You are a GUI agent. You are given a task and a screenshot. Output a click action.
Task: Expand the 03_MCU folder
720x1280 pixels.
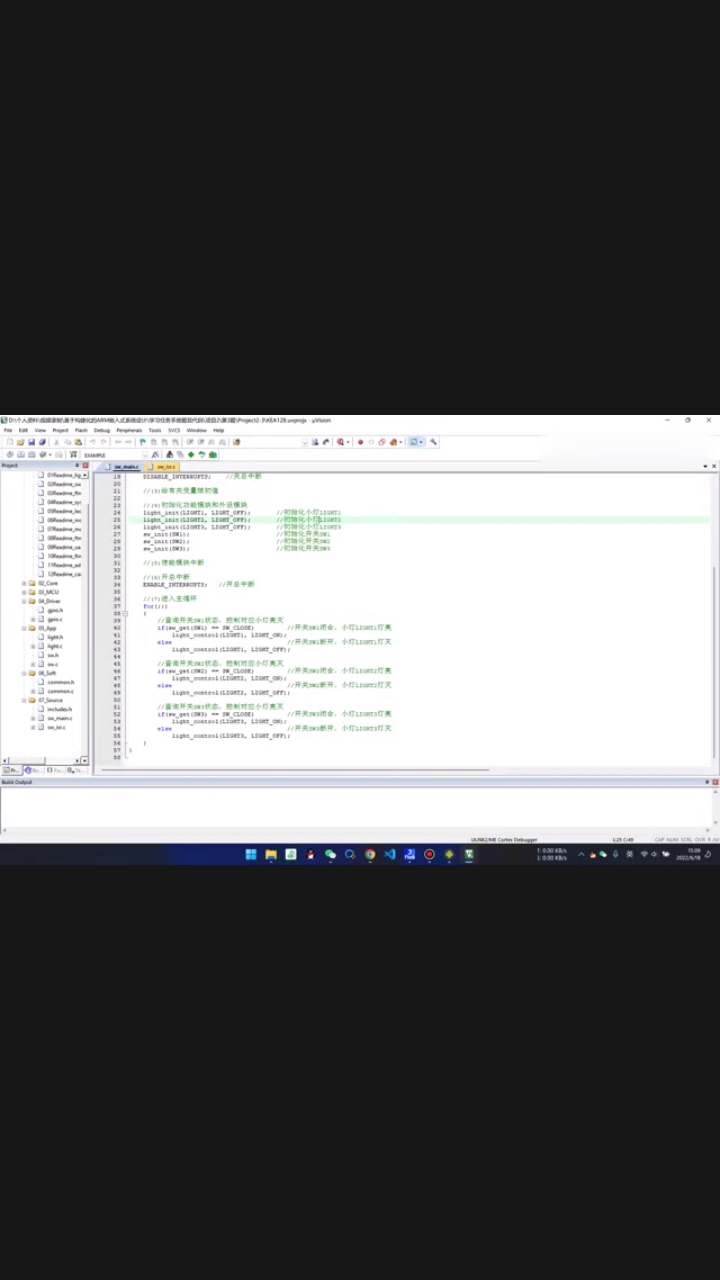24,592
